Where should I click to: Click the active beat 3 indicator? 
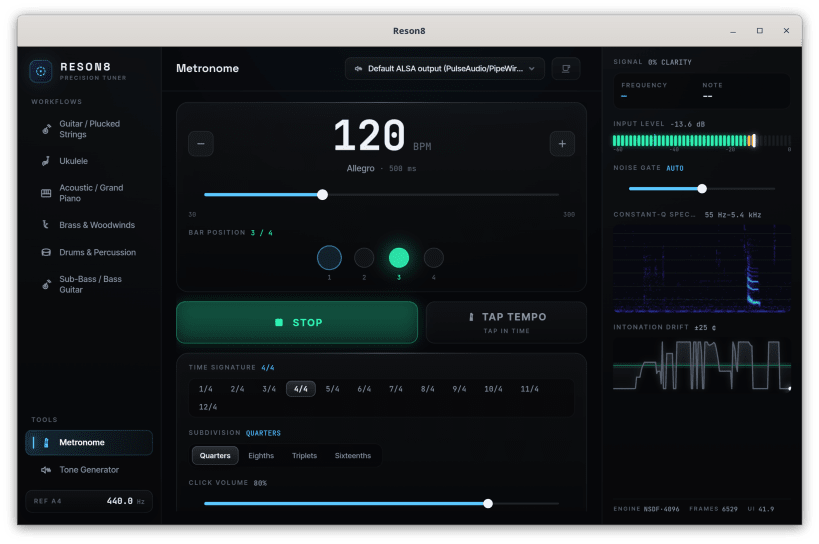coord(399,258)
